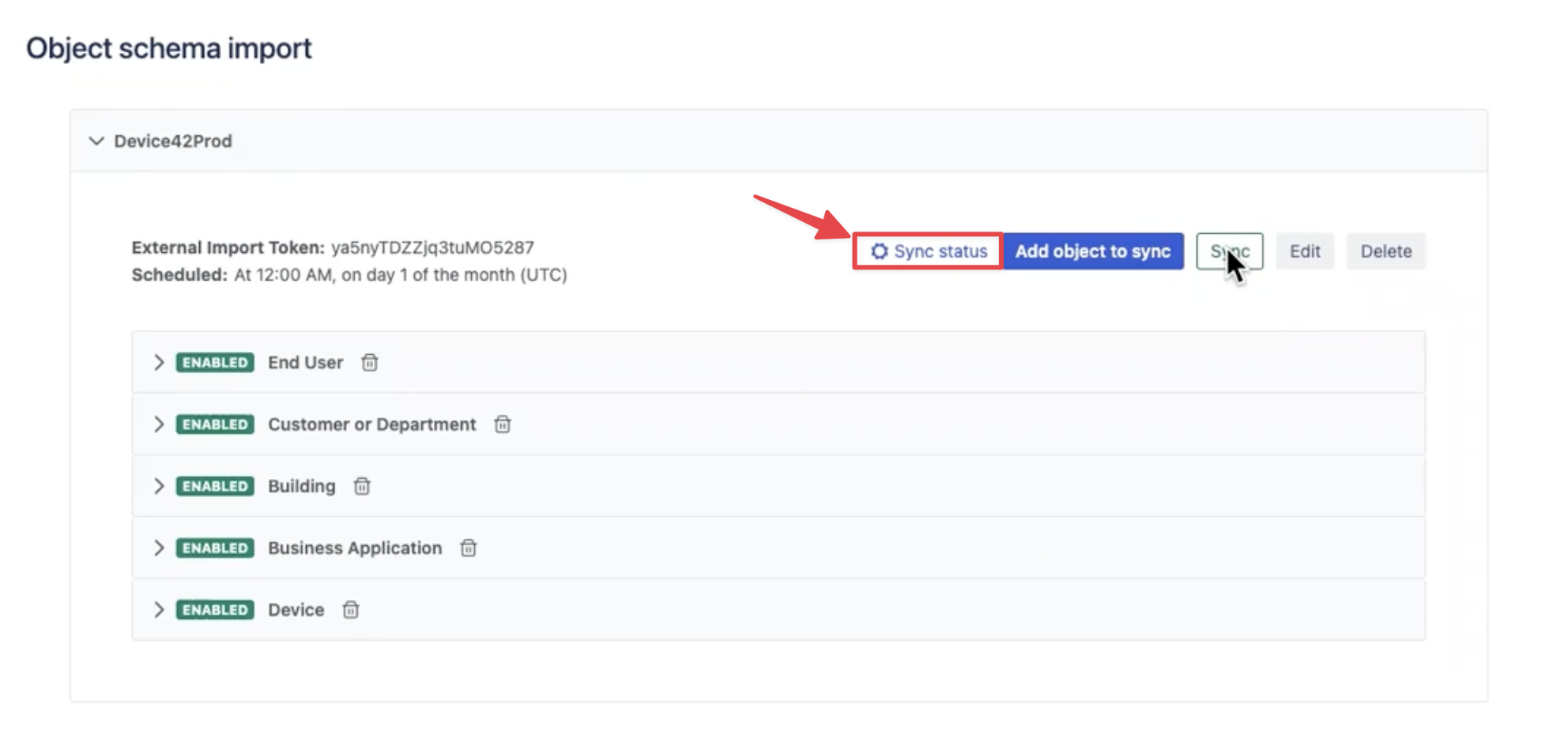The width and height of the screenshot is (1568, 754).
Task: Click the ENABLED badge on Device
Action: pyautogui.click(x=215, y=609)
